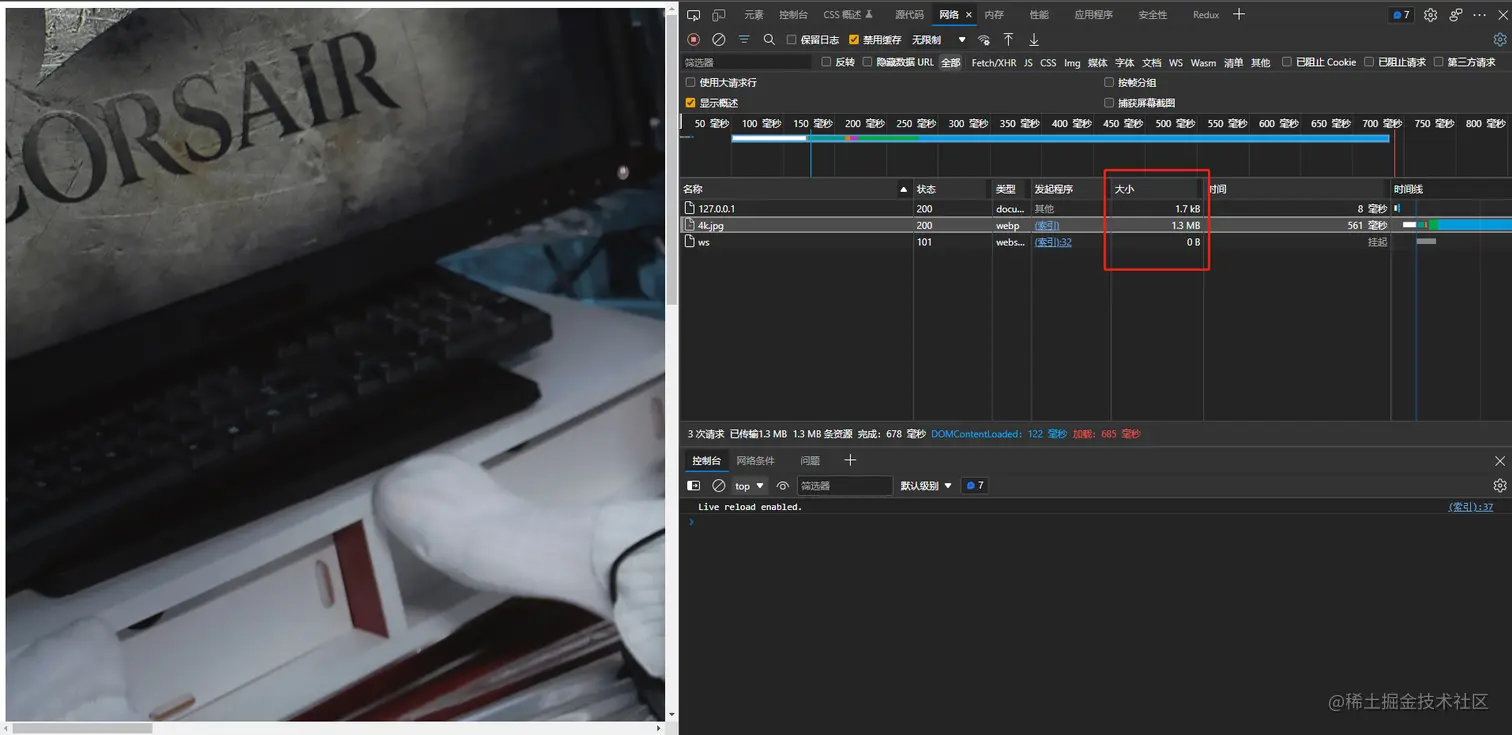
Task: Switch drawer to Issues (问题) tab
Action: [x=810, y=461]
